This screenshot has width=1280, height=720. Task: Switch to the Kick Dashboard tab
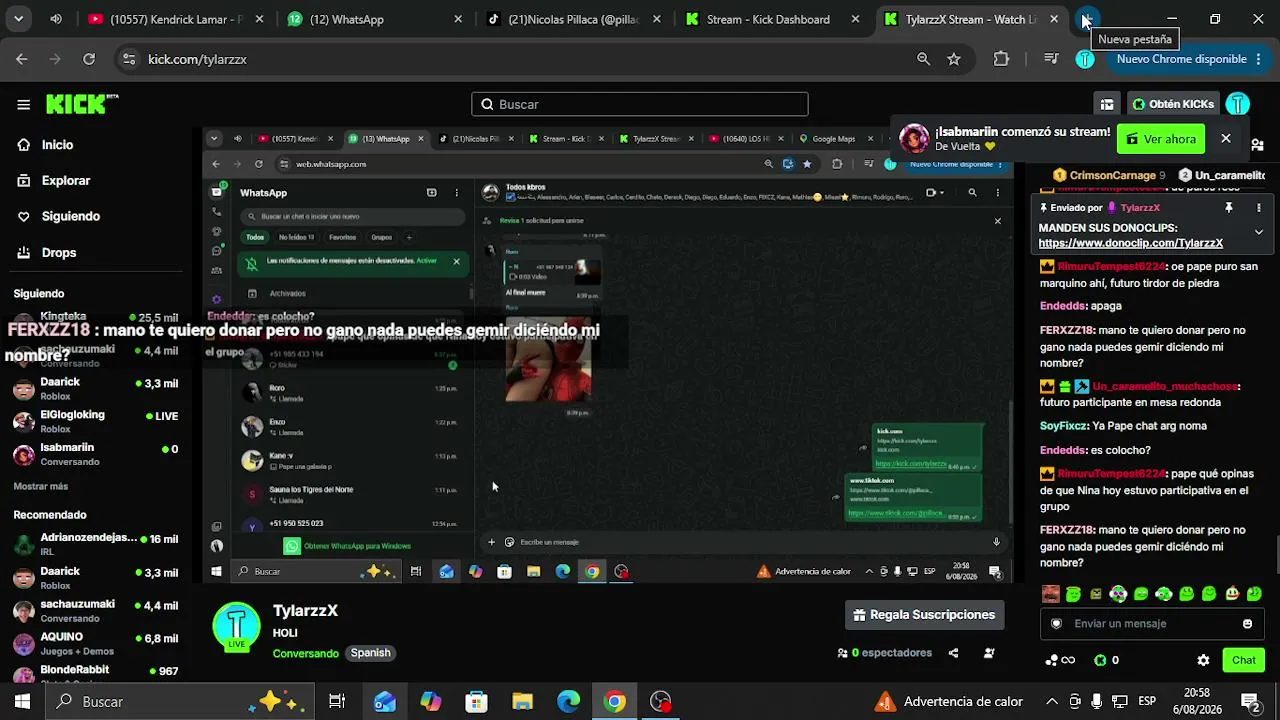tap(773, 19)
